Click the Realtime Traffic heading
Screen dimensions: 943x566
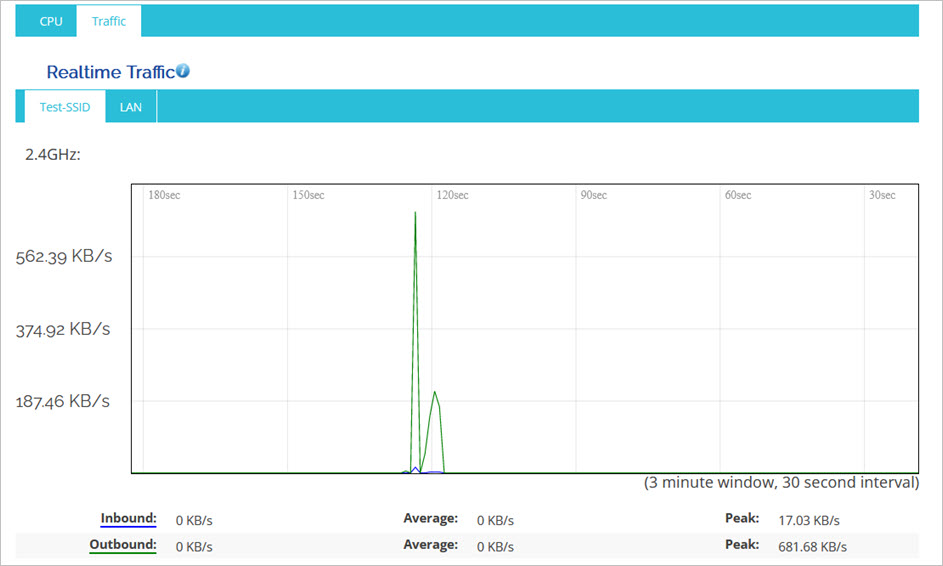(111, 72)
